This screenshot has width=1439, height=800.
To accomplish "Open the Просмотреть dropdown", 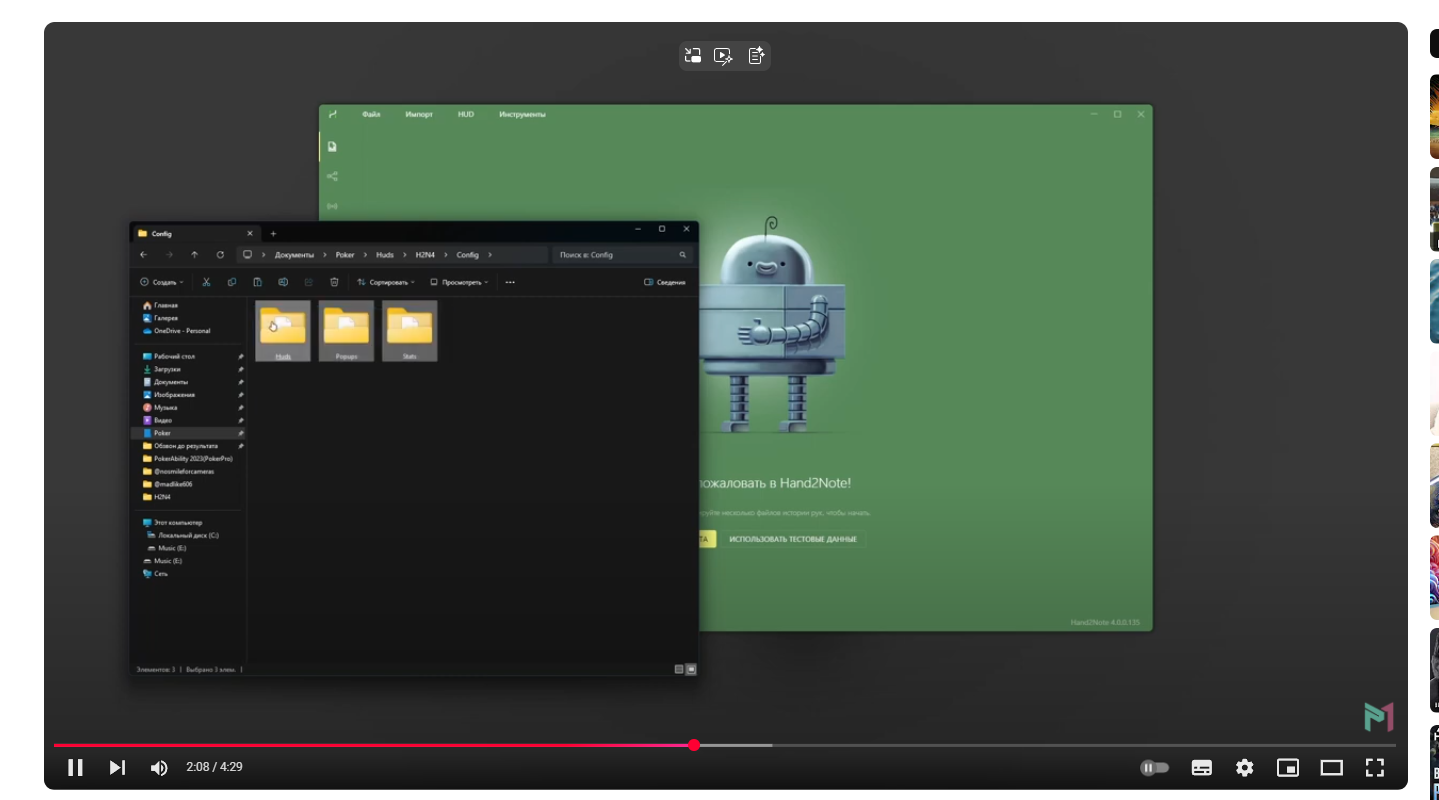I will [459, 282].
